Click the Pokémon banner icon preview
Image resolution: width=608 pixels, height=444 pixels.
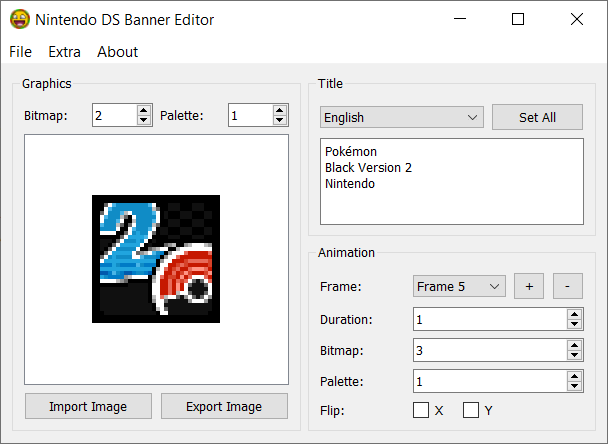click(x=156, y=259)
